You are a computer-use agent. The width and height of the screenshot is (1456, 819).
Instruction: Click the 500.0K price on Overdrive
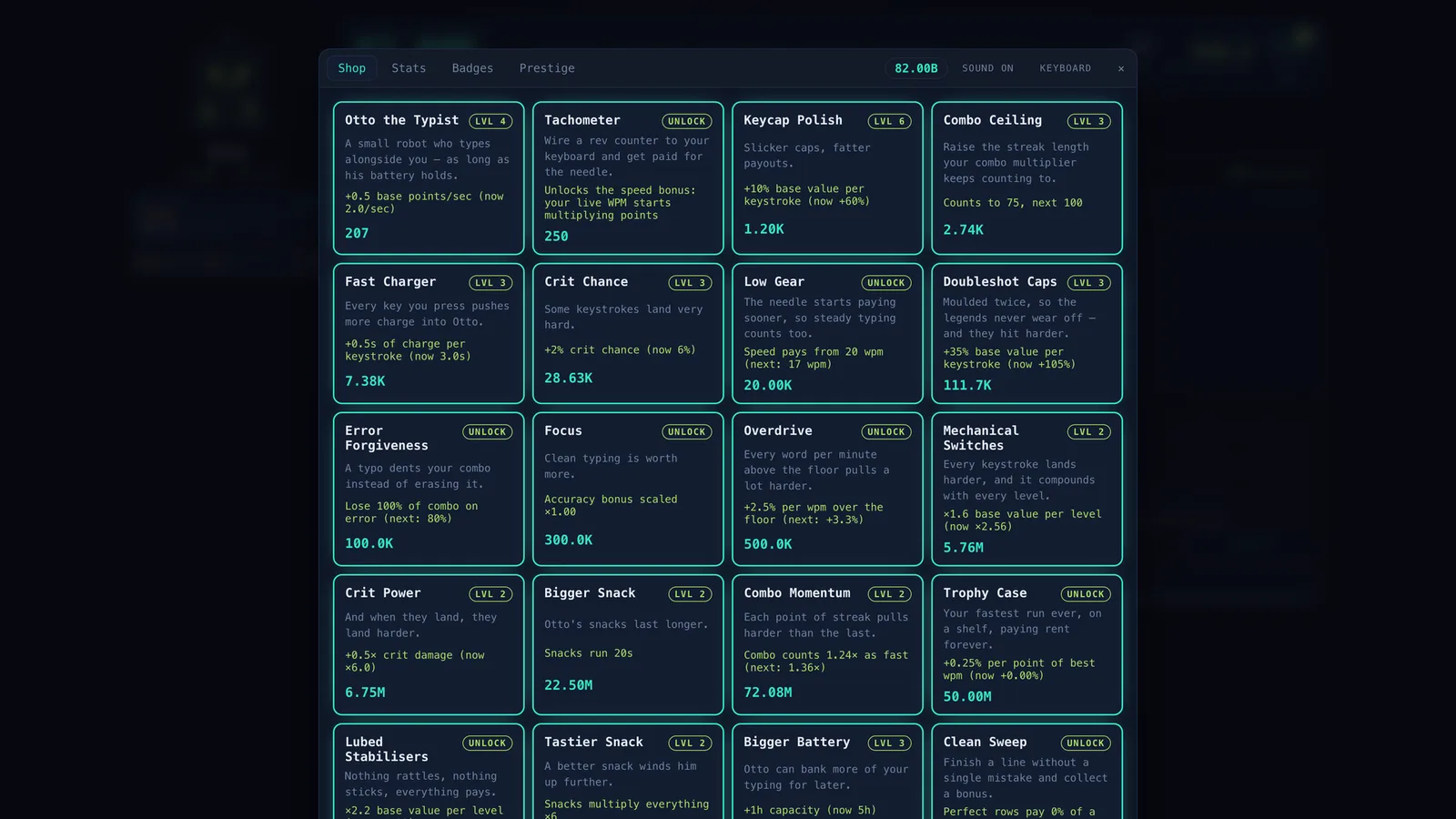(x=767, y=544)
